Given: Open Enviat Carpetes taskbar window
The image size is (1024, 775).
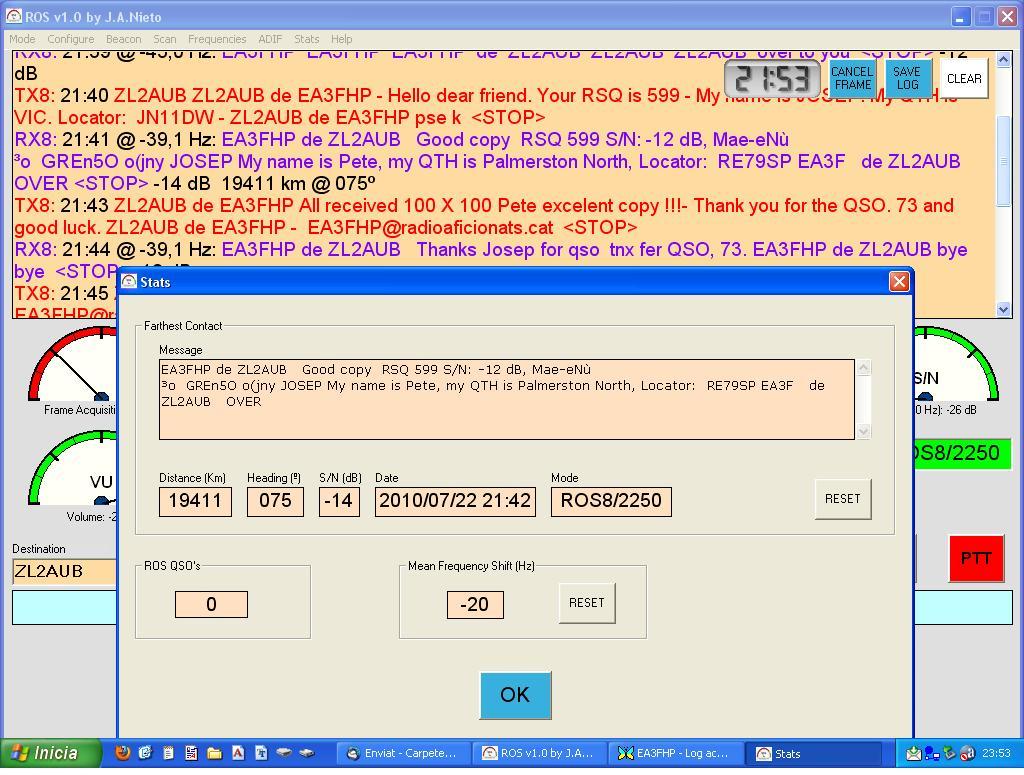Looking at the screenshot, I should (x=402, y=753).
